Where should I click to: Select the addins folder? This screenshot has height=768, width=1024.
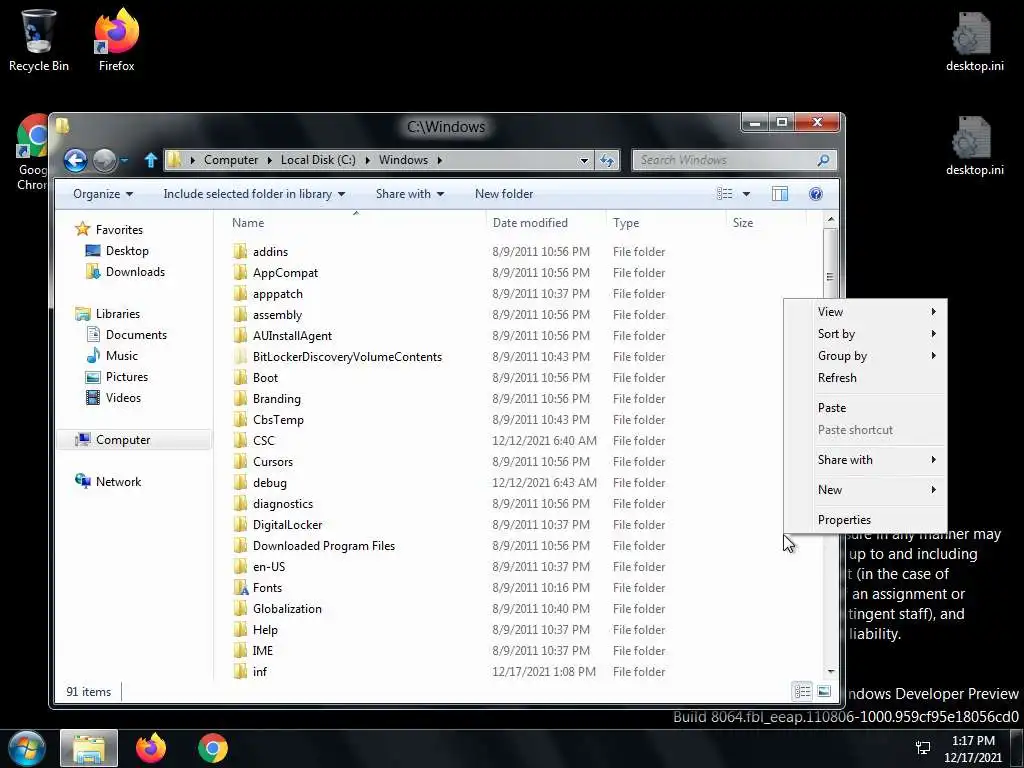click(x=270, y=251)
